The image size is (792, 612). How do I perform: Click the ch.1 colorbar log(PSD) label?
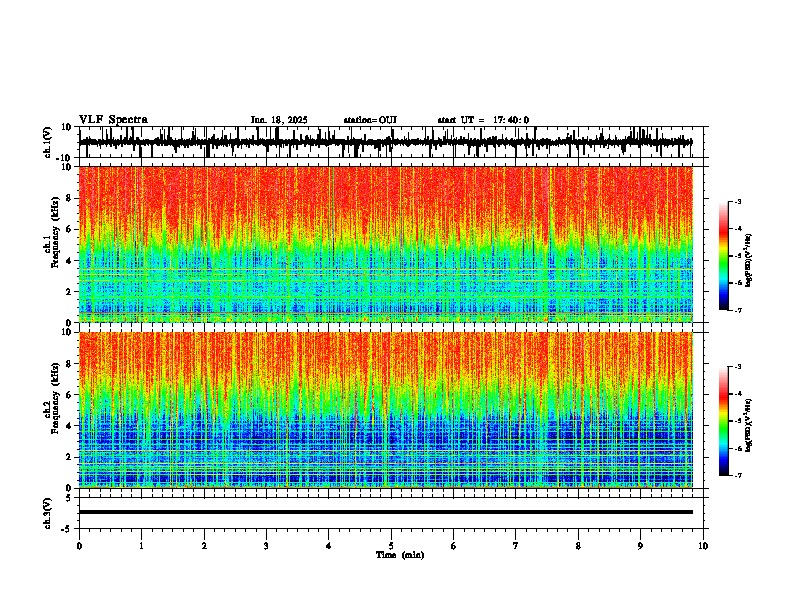coord(749,261)
